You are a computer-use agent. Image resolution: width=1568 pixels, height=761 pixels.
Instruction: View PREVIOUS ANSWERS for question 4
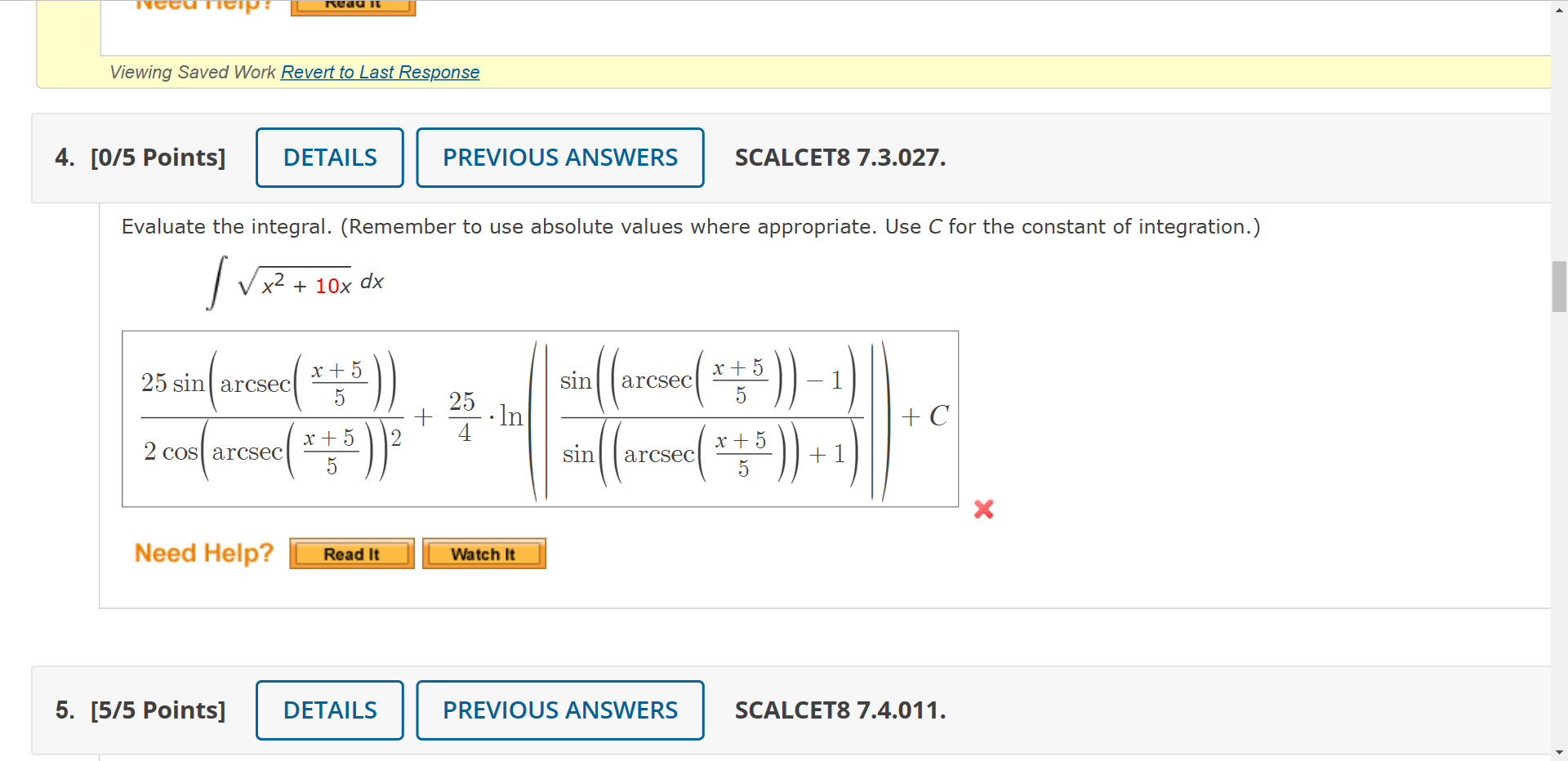click(560, 157)
